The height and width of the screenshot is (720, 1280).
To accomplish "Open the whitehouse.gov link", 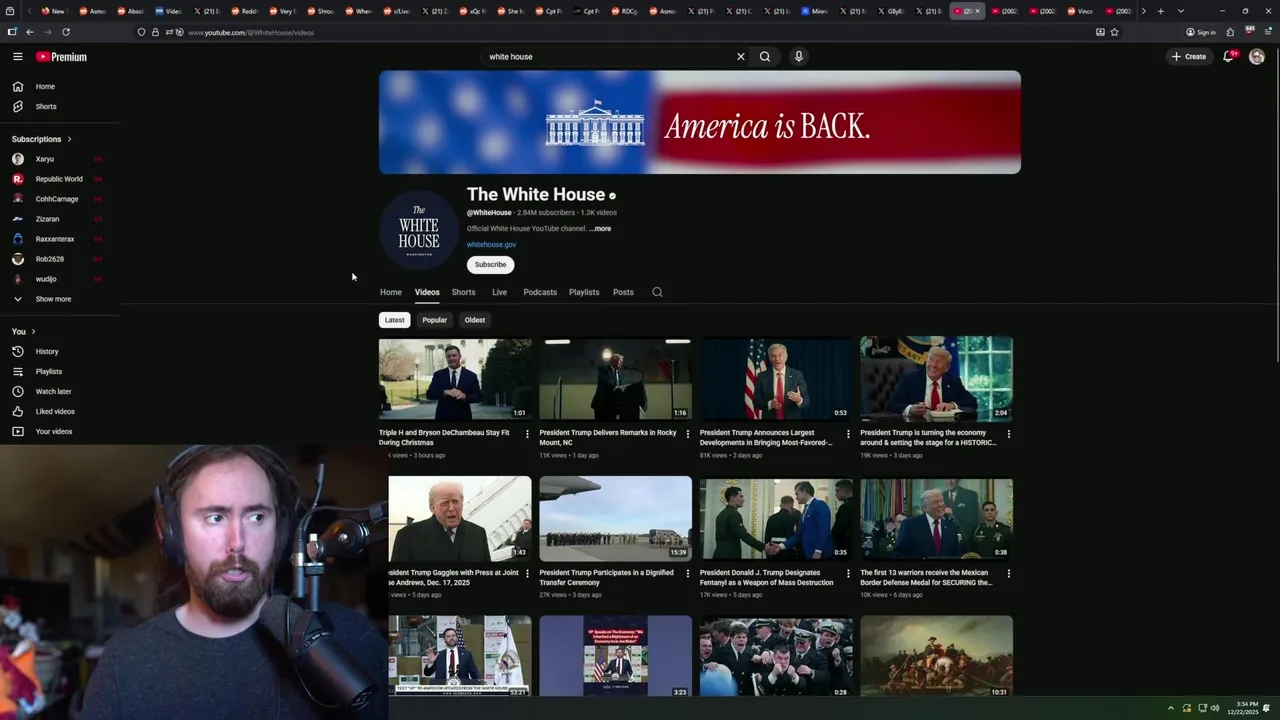I will pos(491,244).
